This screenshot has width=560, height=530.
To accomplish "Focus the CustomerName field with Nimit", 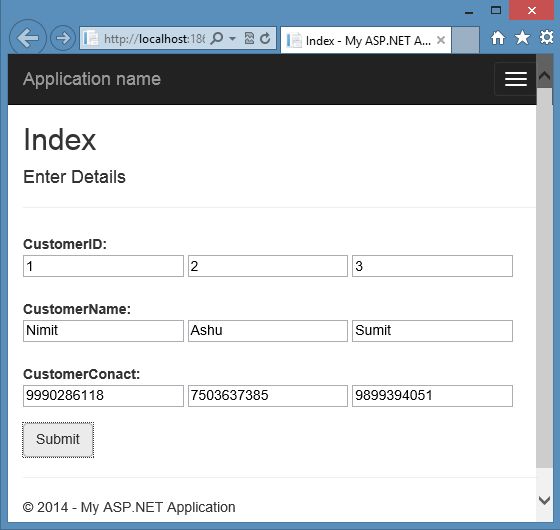I will pyautogui.click(x=103, y=331).
